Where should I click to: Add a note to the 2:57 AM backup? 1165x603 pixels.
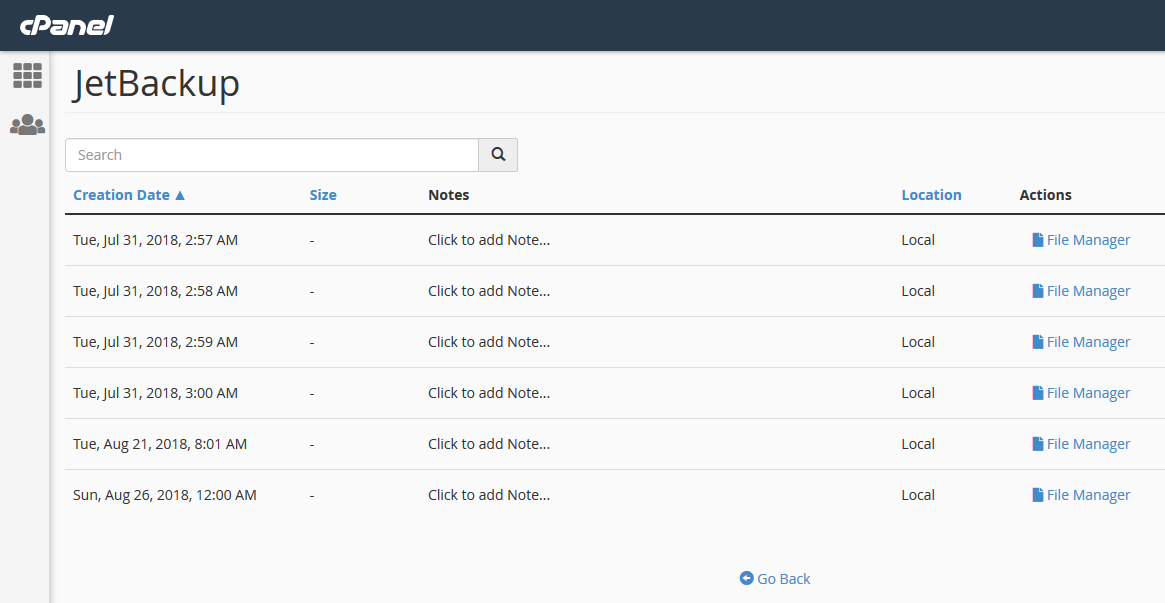point(489,240)
